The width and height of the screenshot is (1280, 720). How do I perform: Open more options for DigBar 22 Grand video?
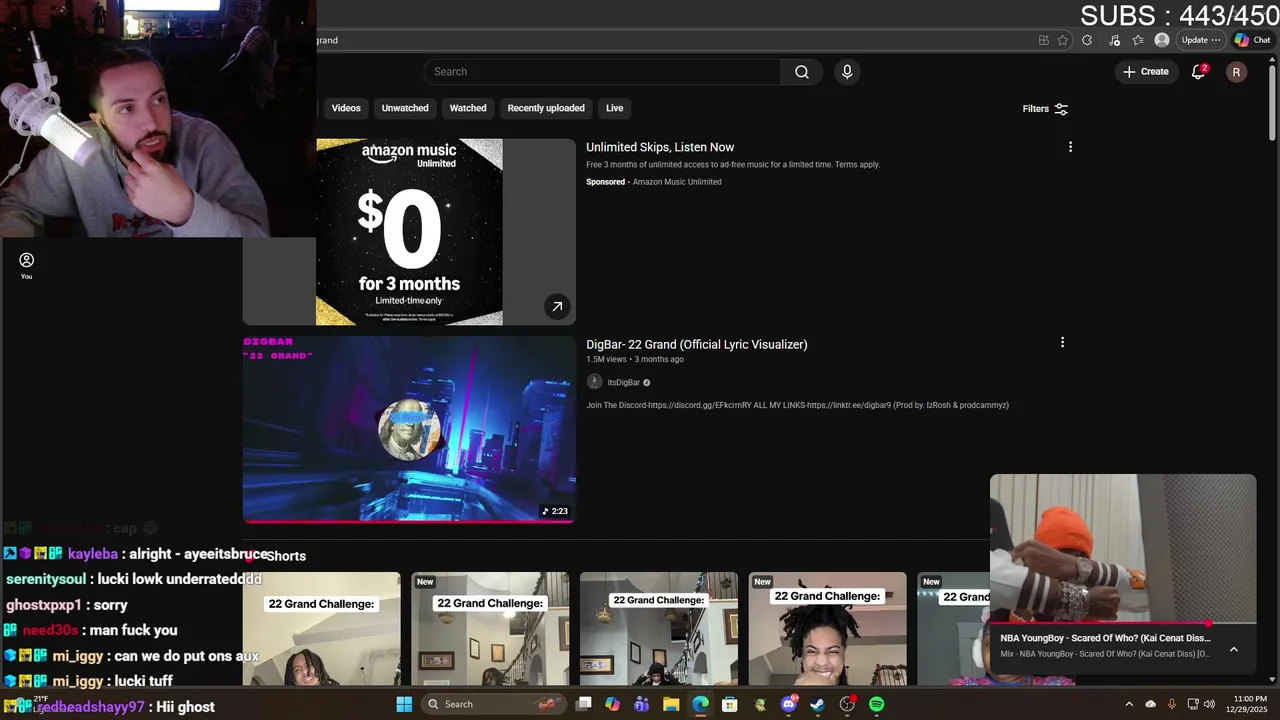pos(1062,342)
